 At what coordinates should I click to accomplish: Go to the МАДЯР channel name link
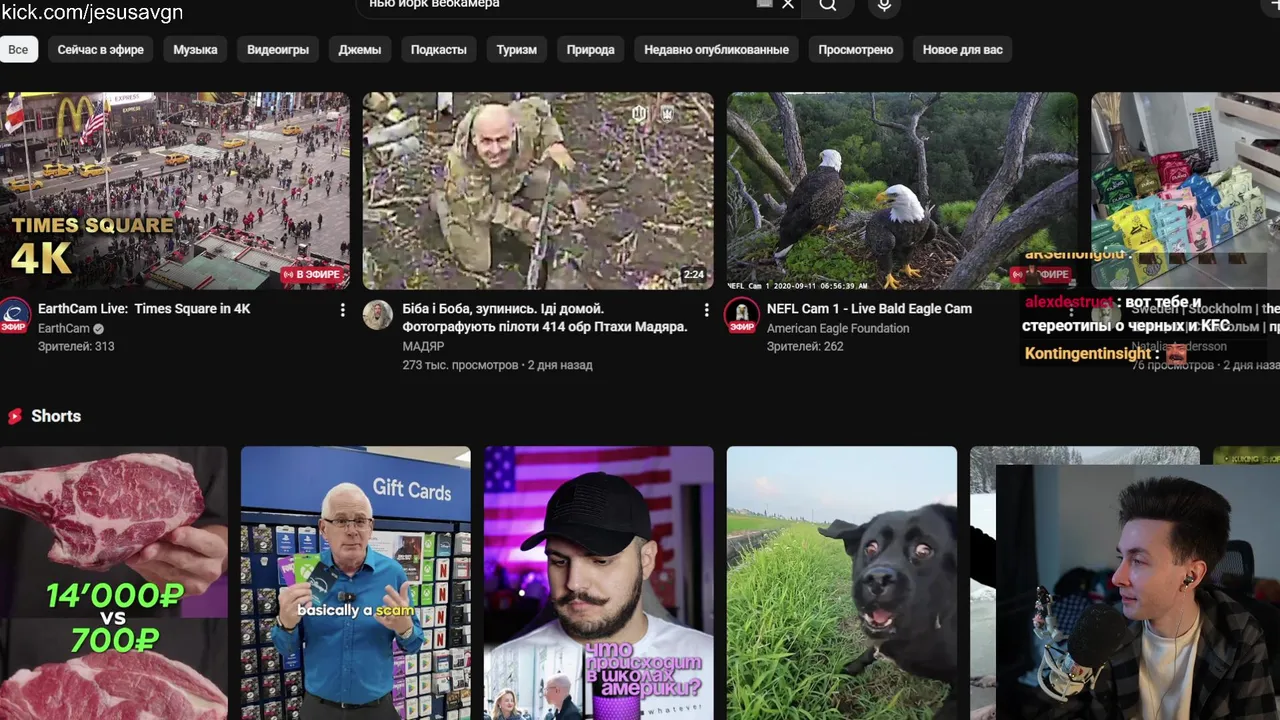[423, 346]
